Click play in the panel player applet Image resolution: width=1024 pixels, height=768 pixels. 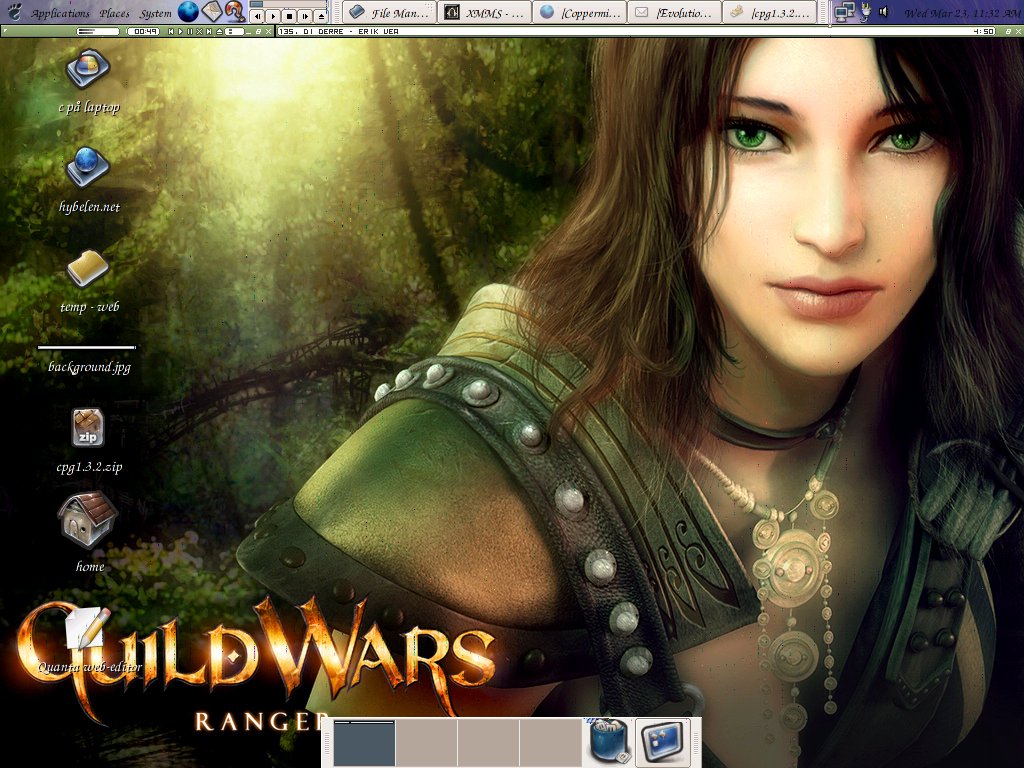pyautogui.click(x=273, y=16)
